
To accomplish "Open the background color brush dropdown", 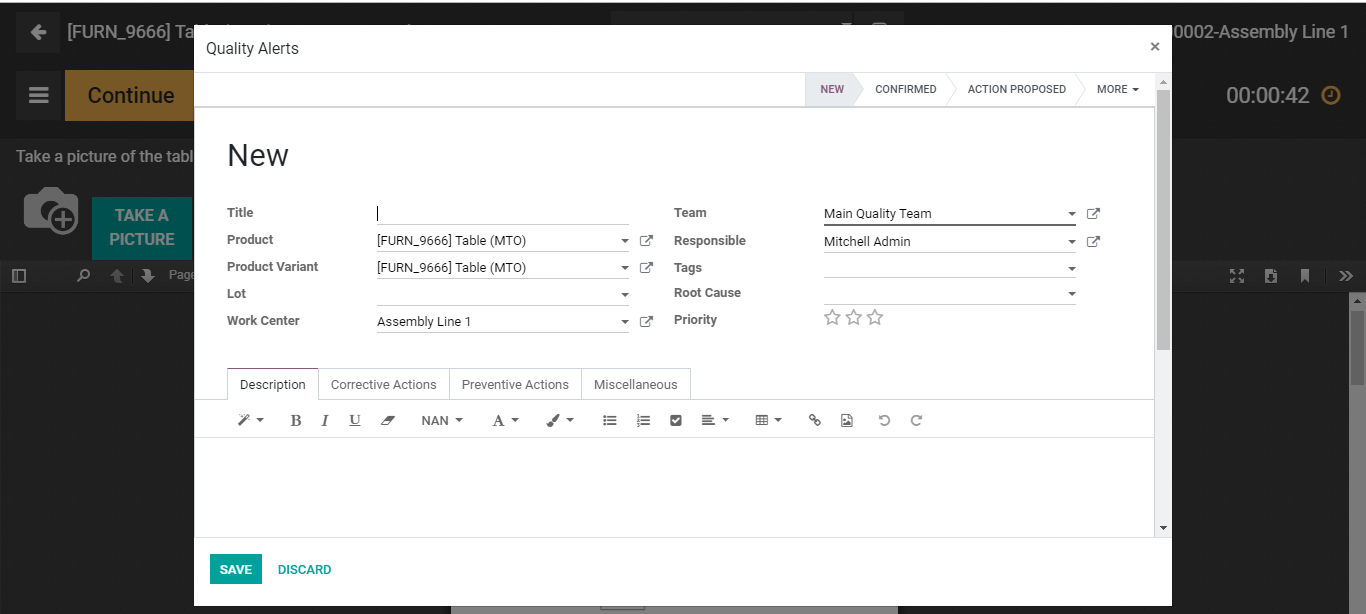I will 560,421.
